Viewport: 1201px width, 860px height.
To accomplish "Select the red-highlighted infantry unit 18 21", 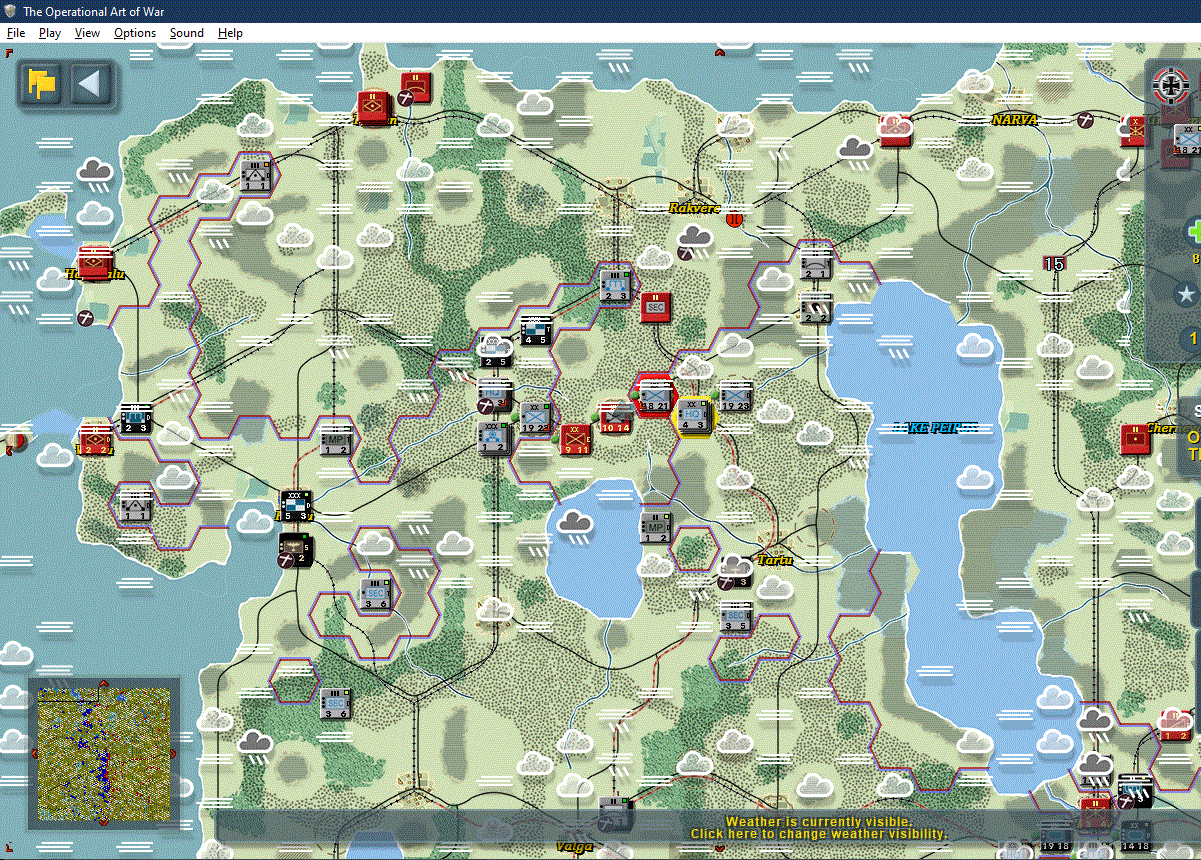I will [x=655, y=396].
